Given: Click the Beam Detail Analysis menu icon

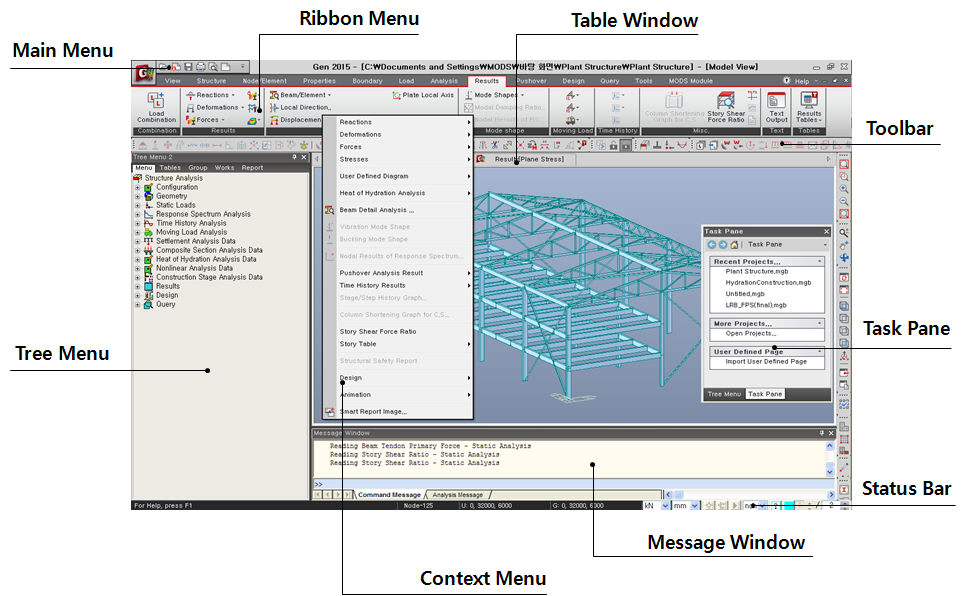Looking at the screenshot, I should tap(330, 210).
